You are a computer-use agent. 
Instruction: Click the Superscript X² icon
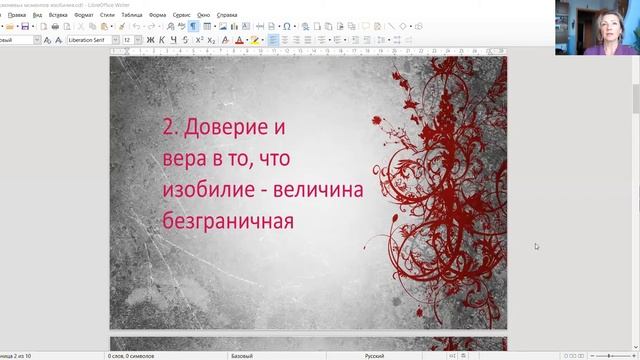click(x=199, y=40)
